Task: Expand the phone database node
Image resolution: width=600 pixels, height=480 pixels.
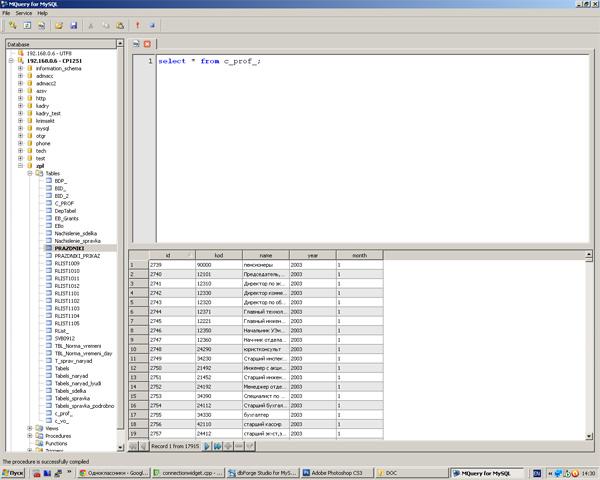Action: pyautogui.click(x=21, y=143)
